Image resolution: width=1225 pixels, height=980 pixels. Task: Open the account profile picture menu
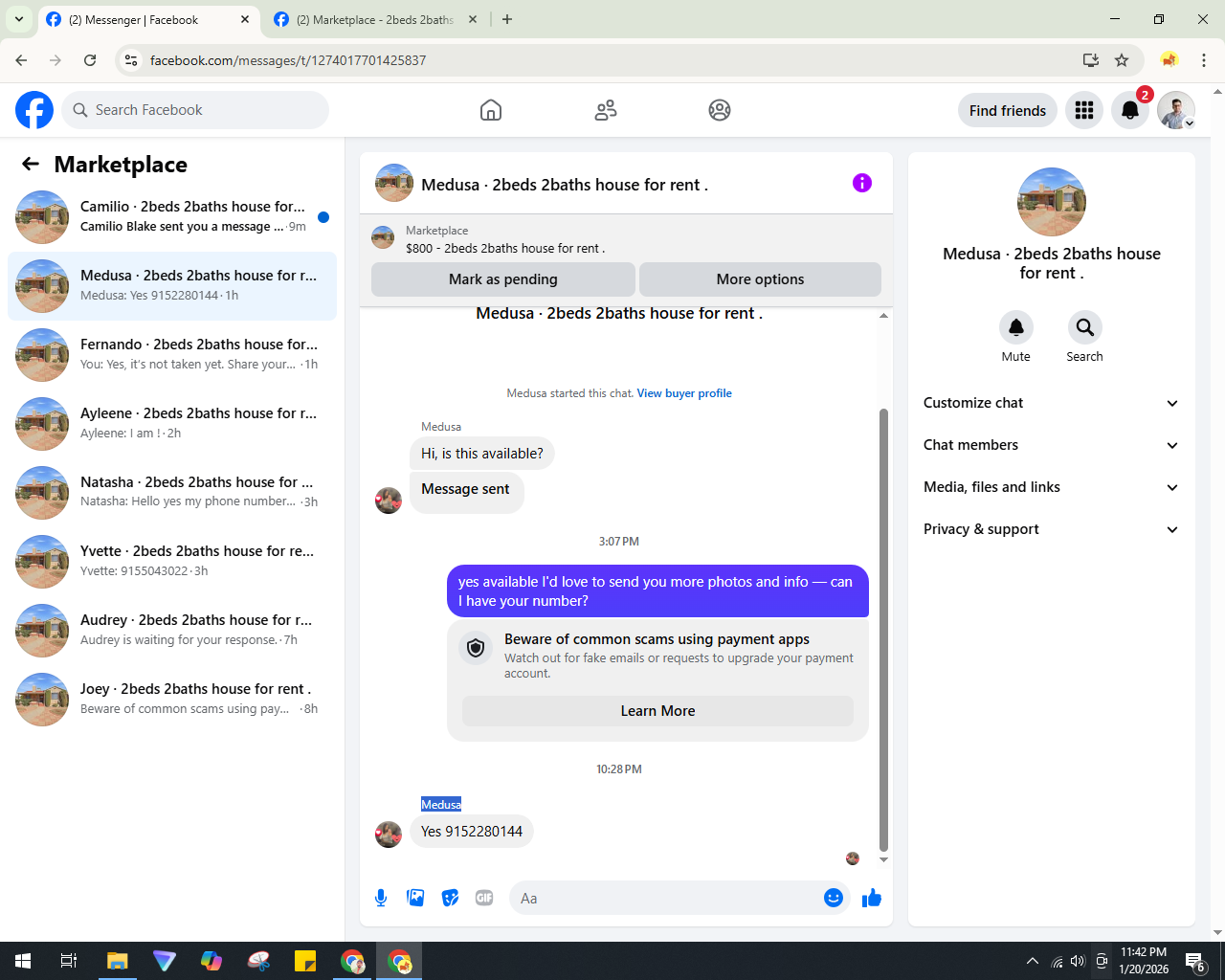coord(1176,110)
